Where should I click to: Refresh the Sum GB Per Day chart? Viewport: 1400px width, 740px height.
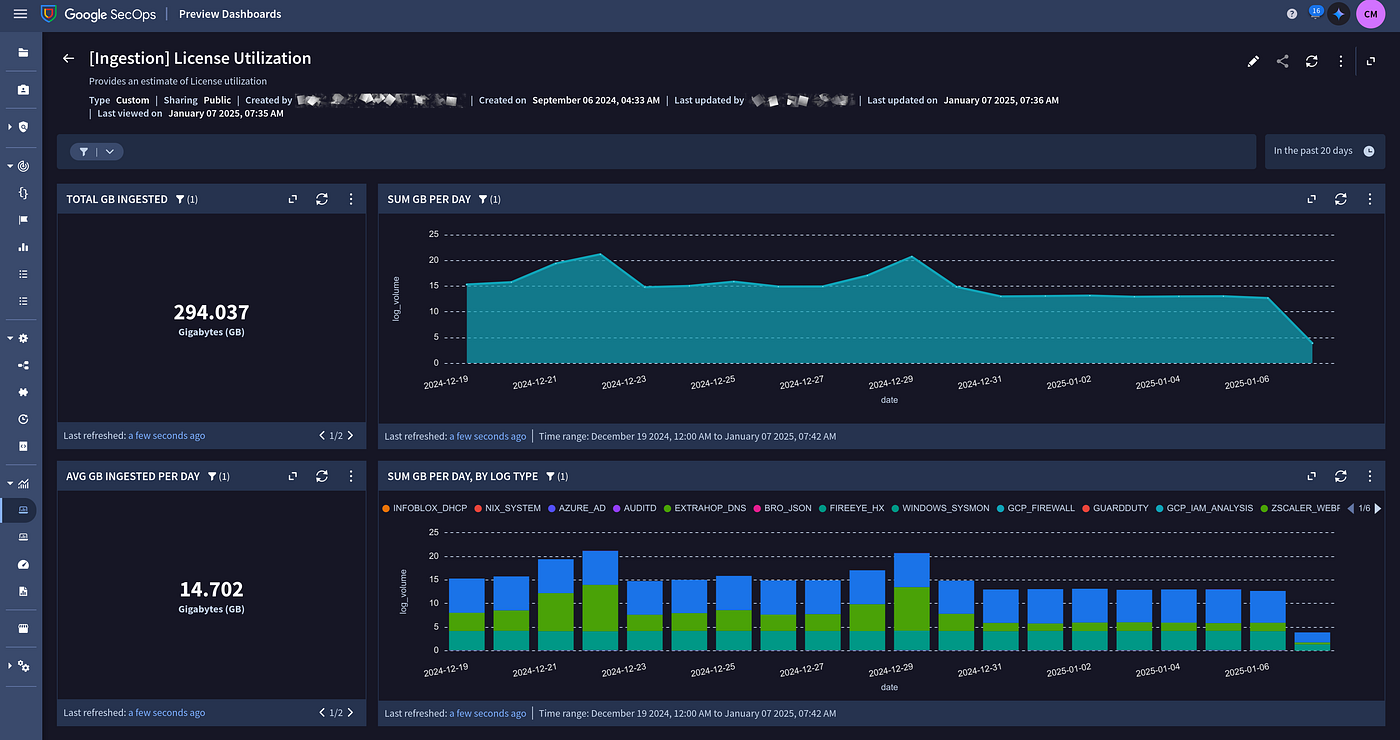pos(1340,199)
